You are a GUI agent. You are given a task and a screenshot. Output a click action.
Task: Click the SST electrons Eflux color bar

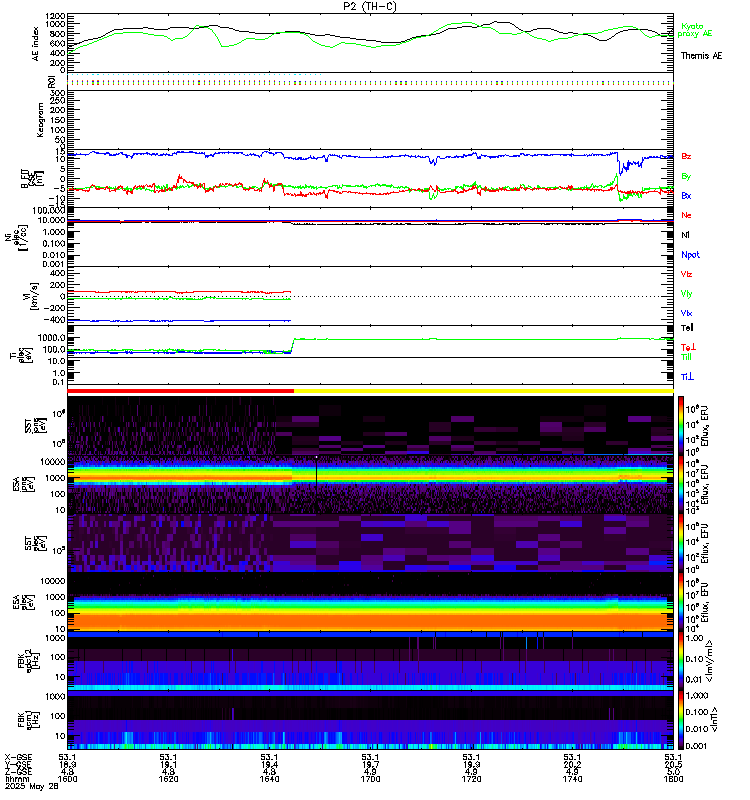click(x=681, y=542)
